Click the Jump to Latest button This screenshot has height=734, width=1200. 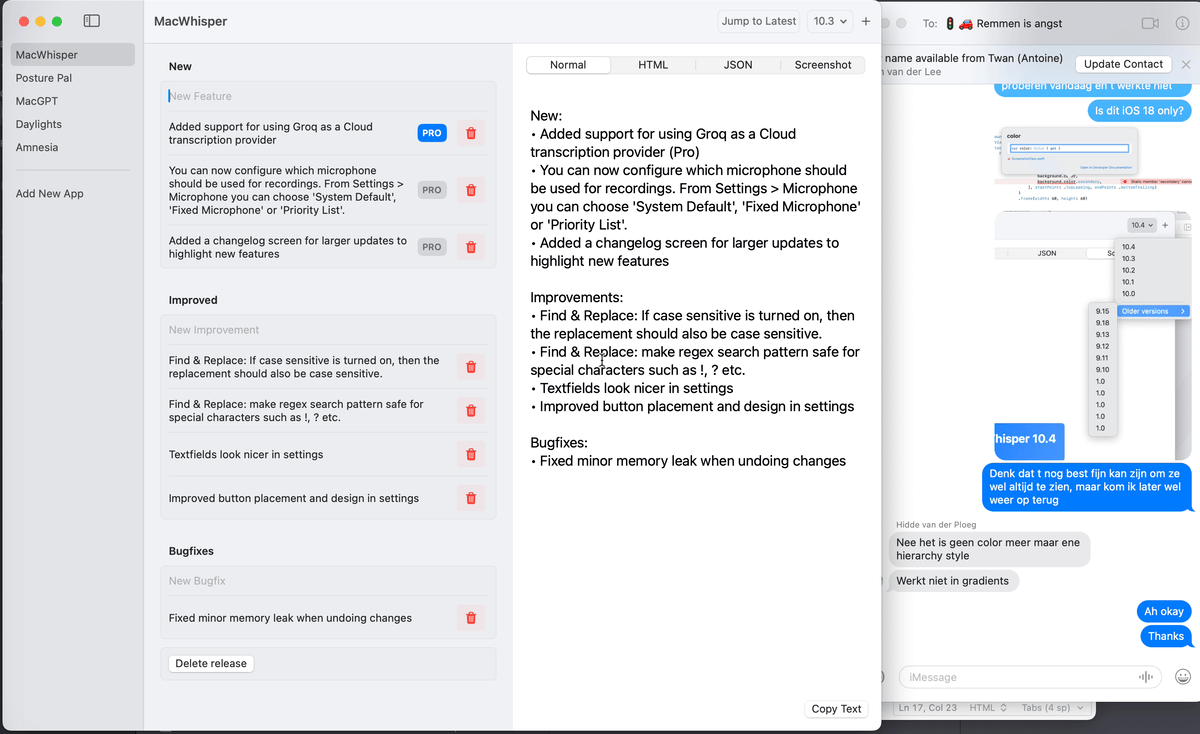(x=759, y=21)
